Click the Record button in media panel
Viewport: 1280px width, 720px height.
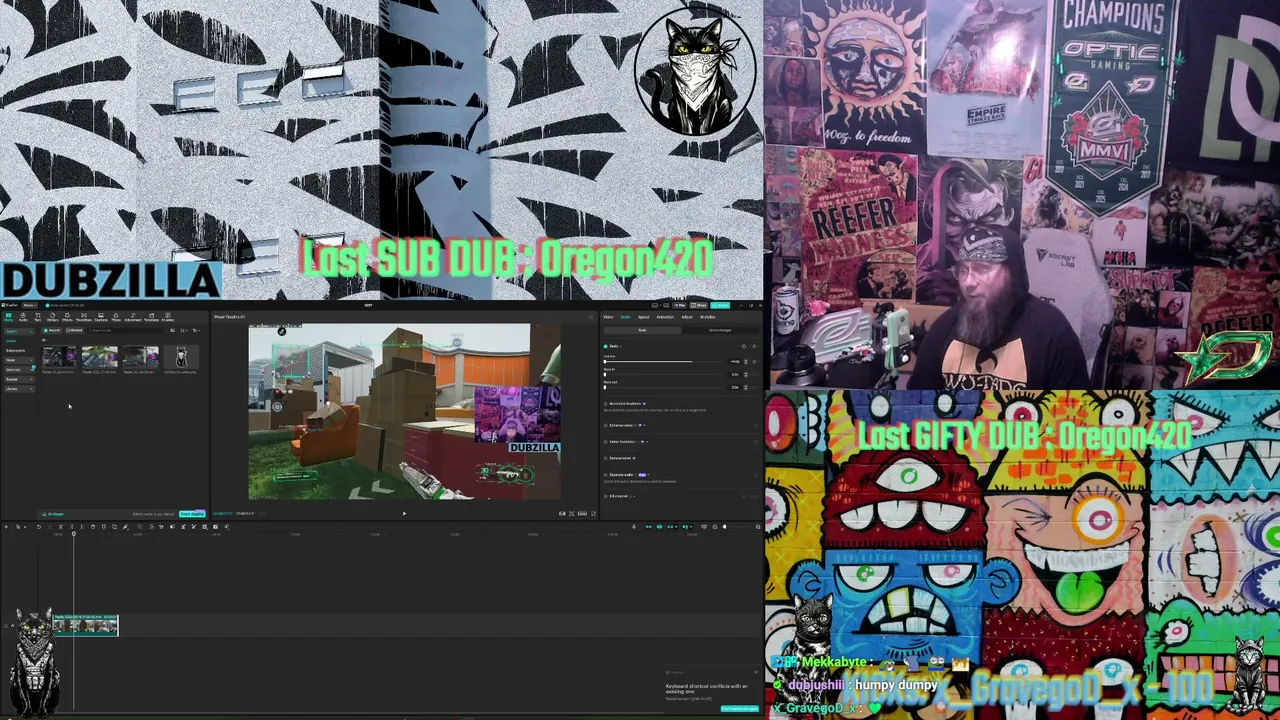[74, 330]
